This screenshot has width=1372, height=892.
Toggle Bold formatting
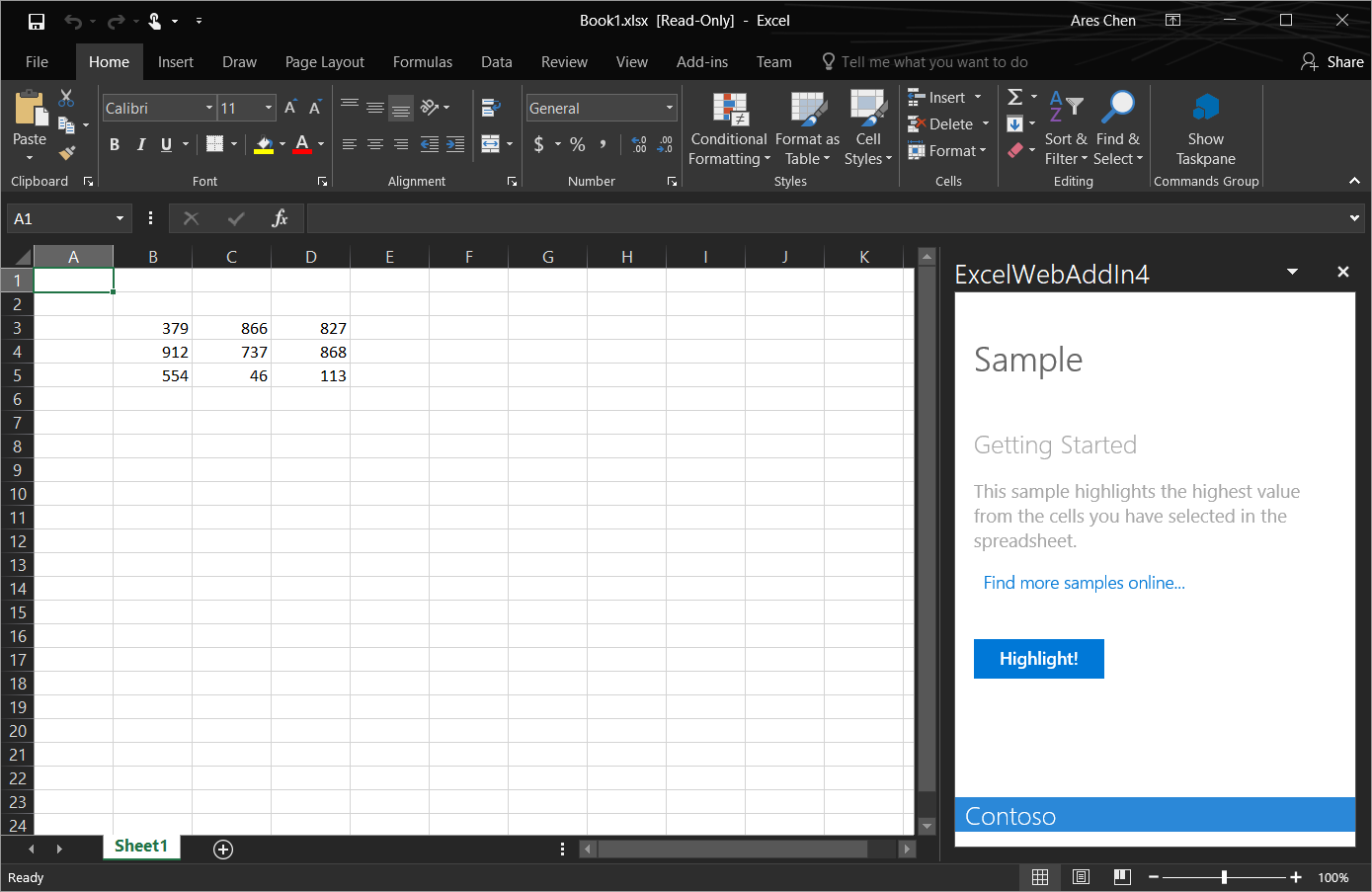(115, 144)
